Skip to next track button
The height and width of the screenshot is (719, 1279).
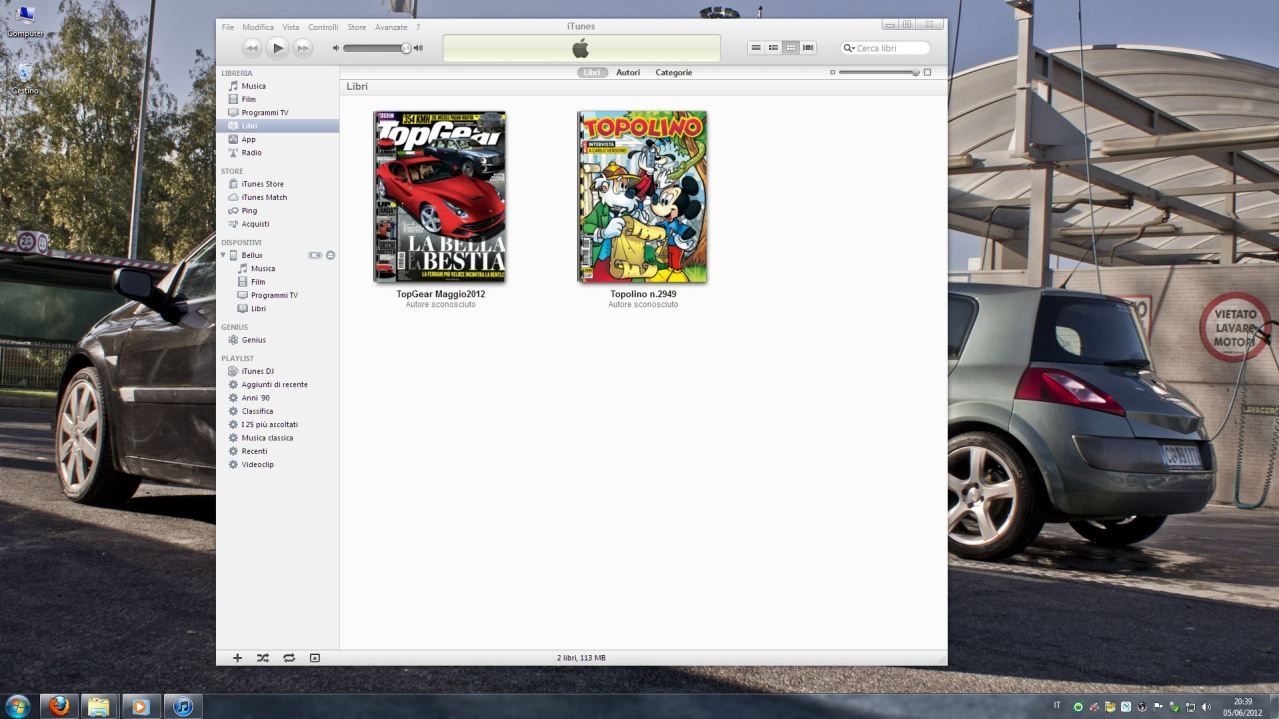pos(303,48)
